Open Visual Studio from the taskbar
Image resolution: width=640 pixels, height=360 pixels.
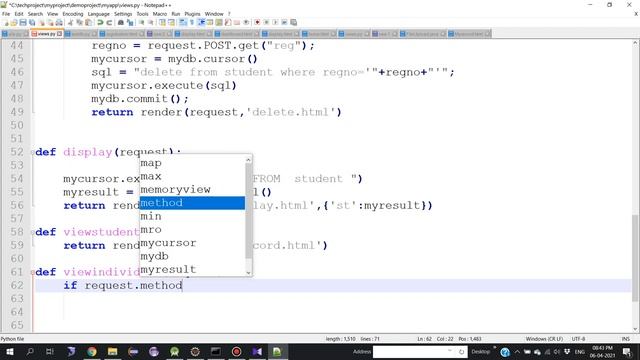(257, 352)
